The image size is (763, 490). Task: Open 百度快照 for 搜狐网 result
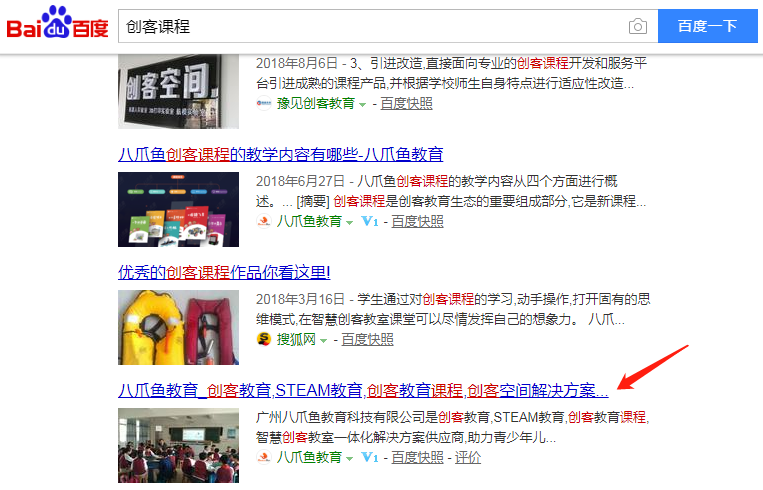[x=367, y=339]
